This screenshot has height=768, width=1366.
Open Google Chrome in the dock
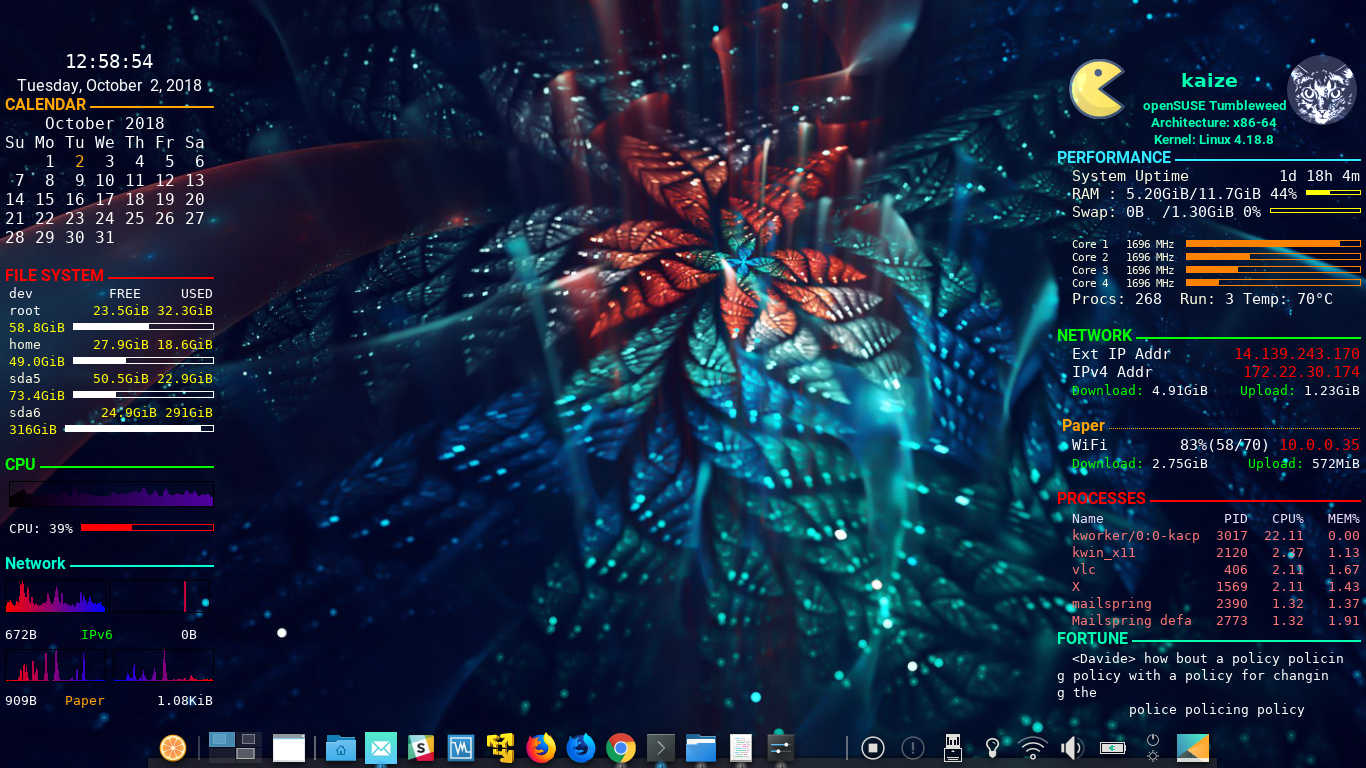pyautogui.click(x=621, y=747)
